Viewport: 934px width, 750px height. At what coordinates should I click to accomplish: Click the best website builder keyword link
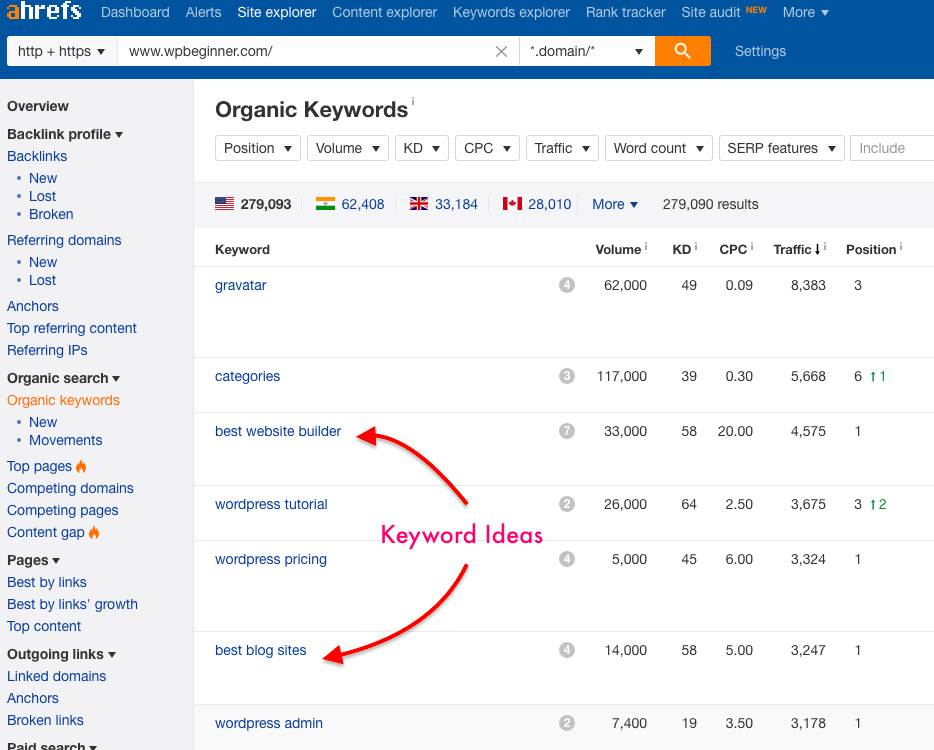278,431
